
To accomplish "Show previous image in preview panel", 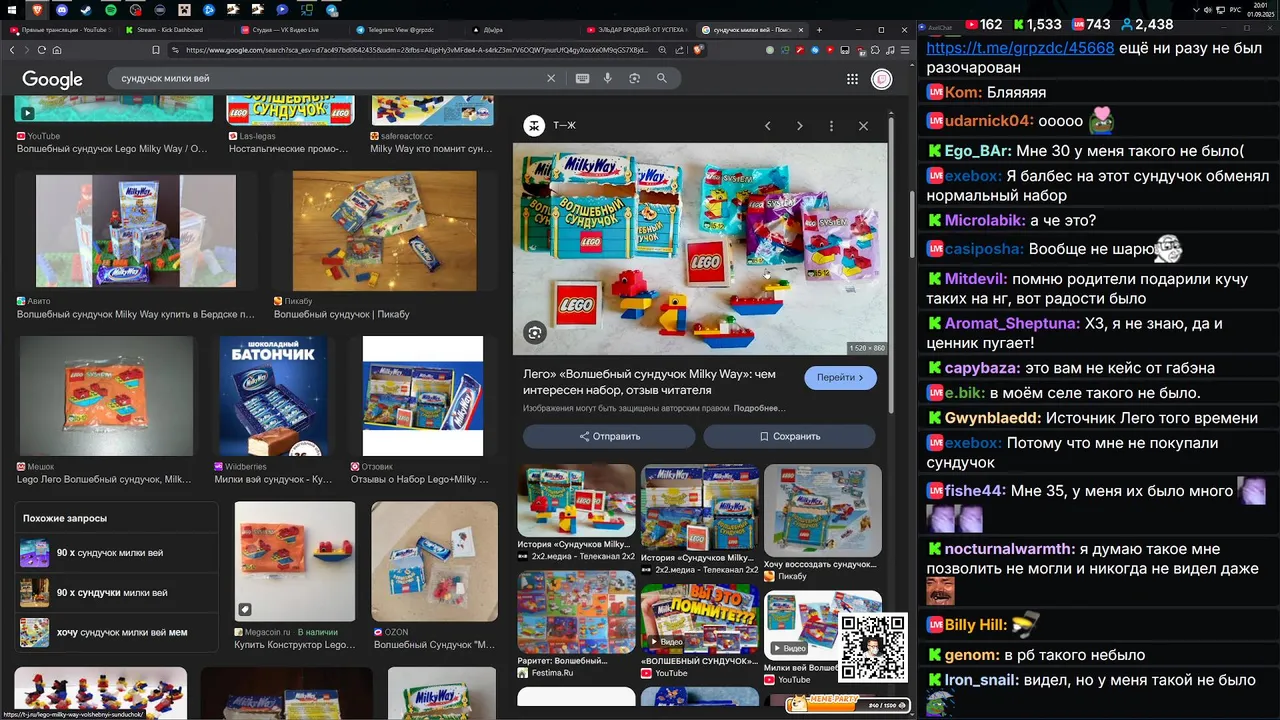I will click(x=767, y=126).
